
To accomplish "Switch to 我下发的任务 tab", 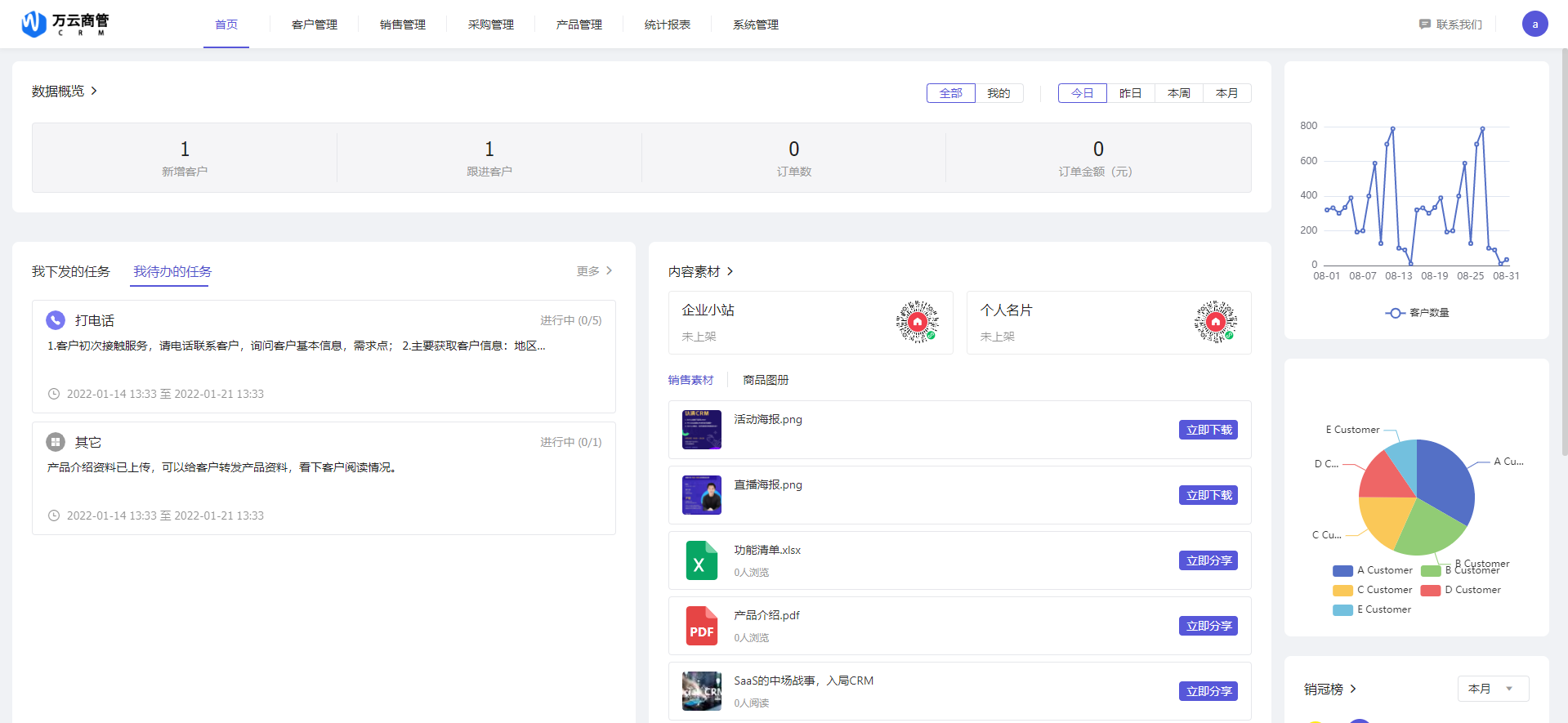I will (x=71, y=271).
